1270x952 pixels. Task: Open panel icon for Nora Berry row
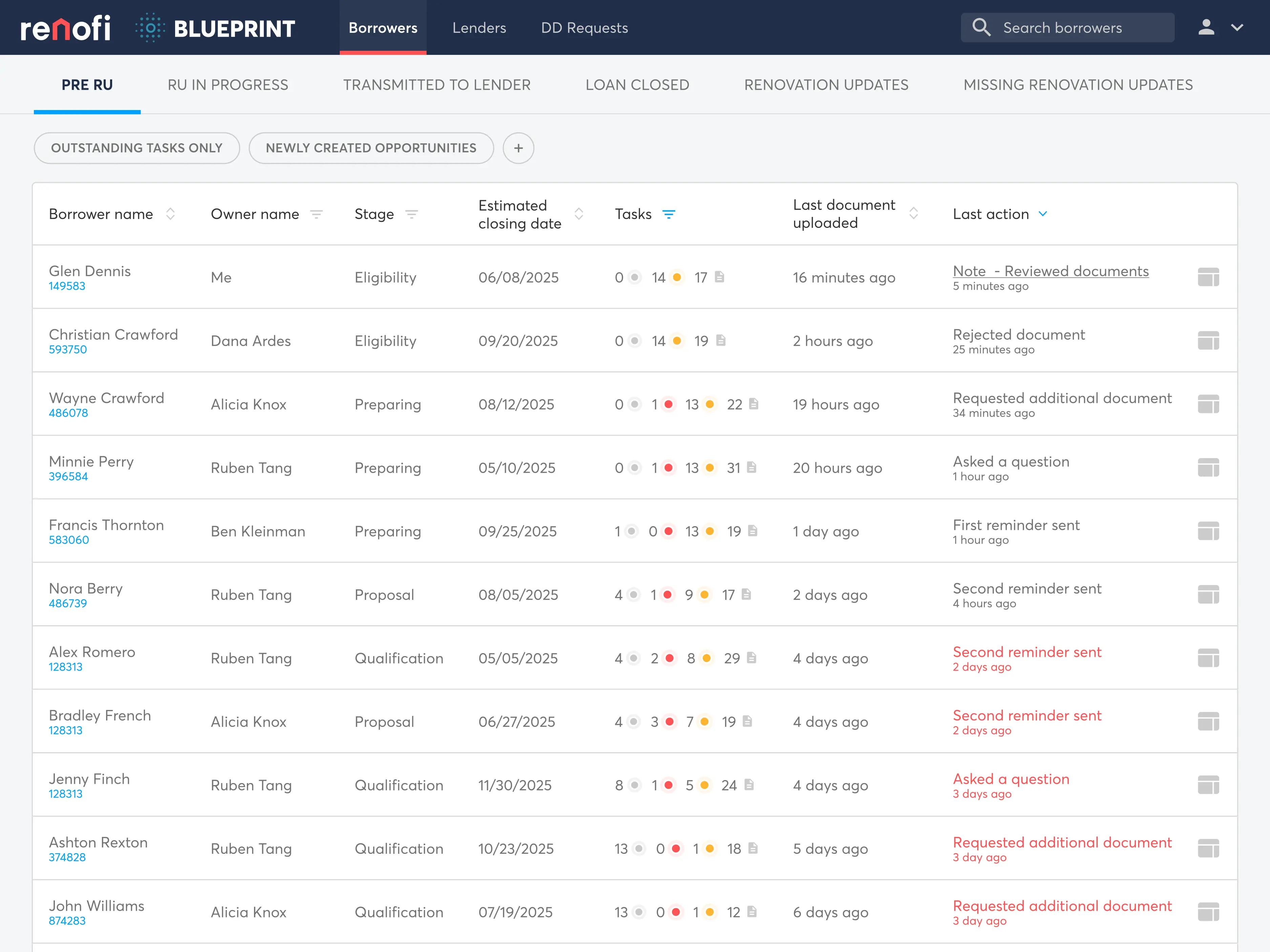tap(1208, 594)
